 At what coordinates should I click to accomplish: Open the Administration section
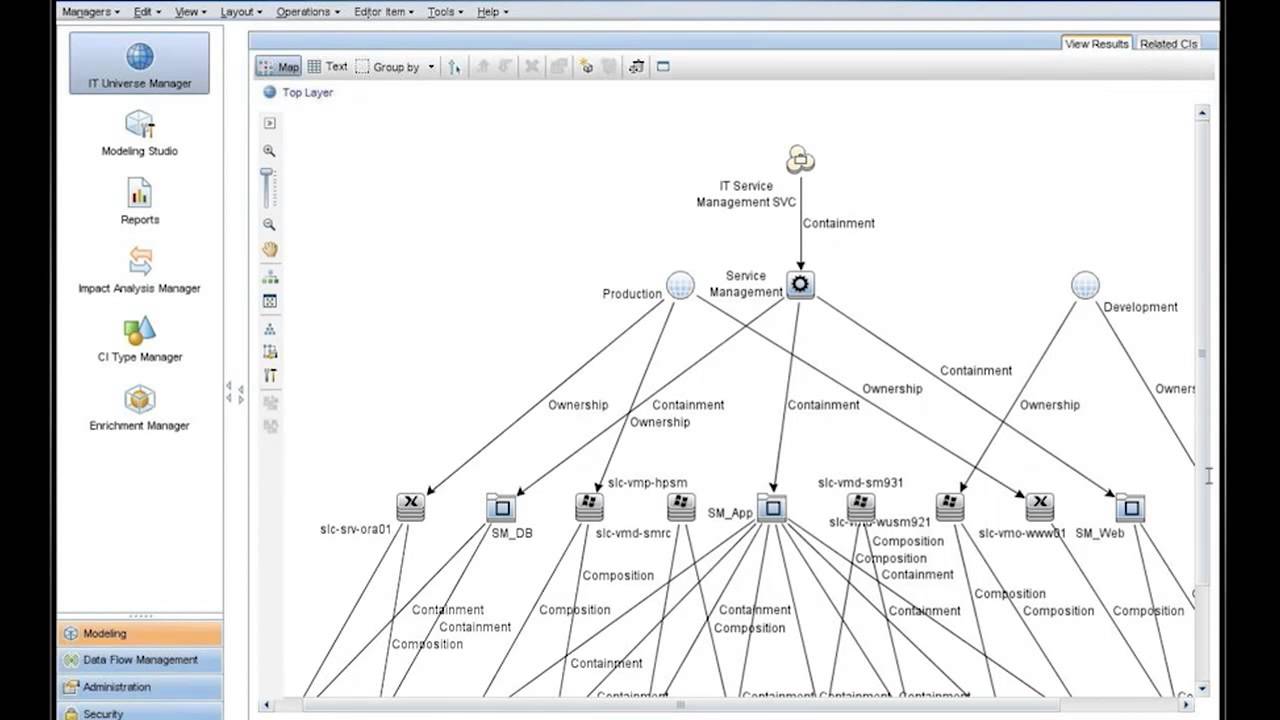139,687
